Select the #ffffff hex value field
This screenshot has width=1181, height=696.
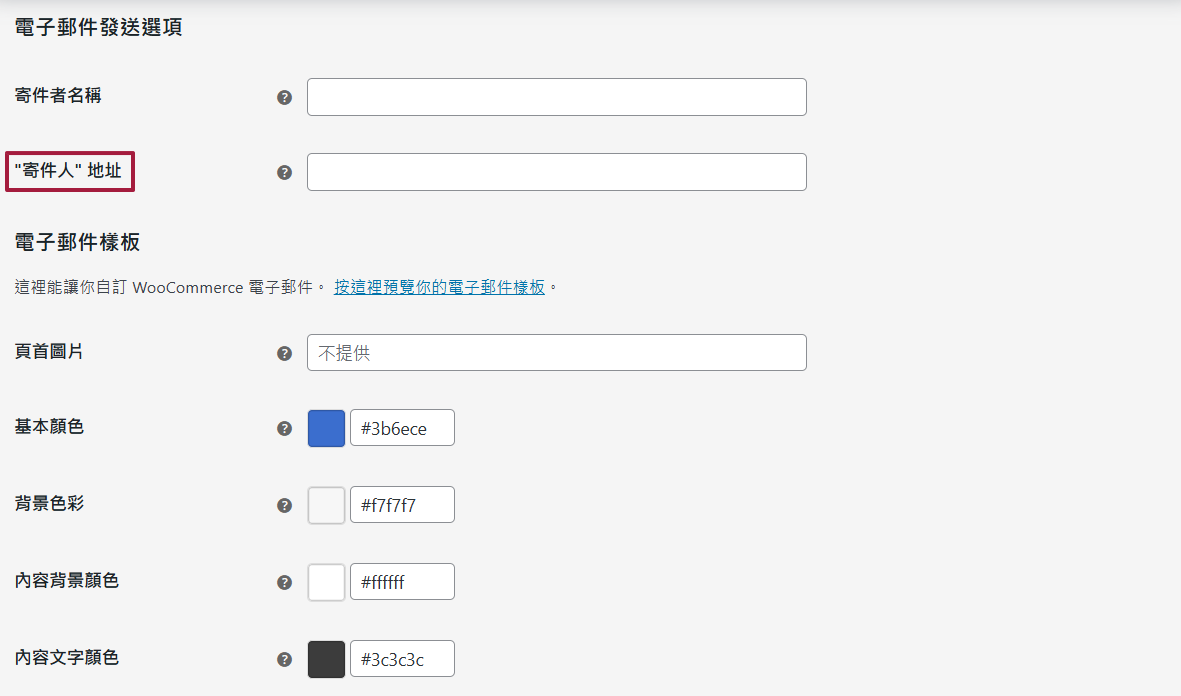tap(402, 581)
